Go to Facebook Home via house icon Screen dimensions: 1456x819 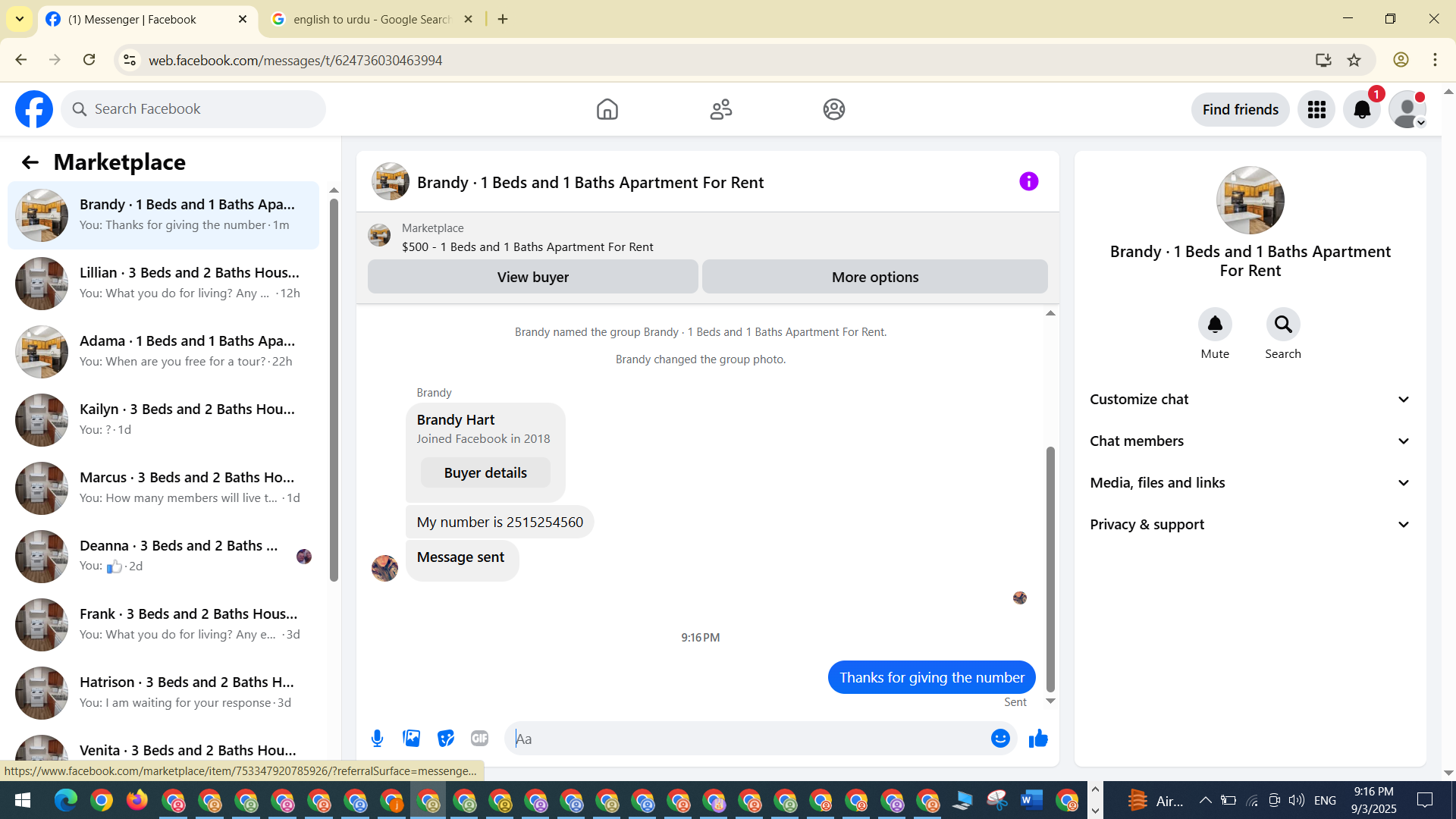(607, 109)
